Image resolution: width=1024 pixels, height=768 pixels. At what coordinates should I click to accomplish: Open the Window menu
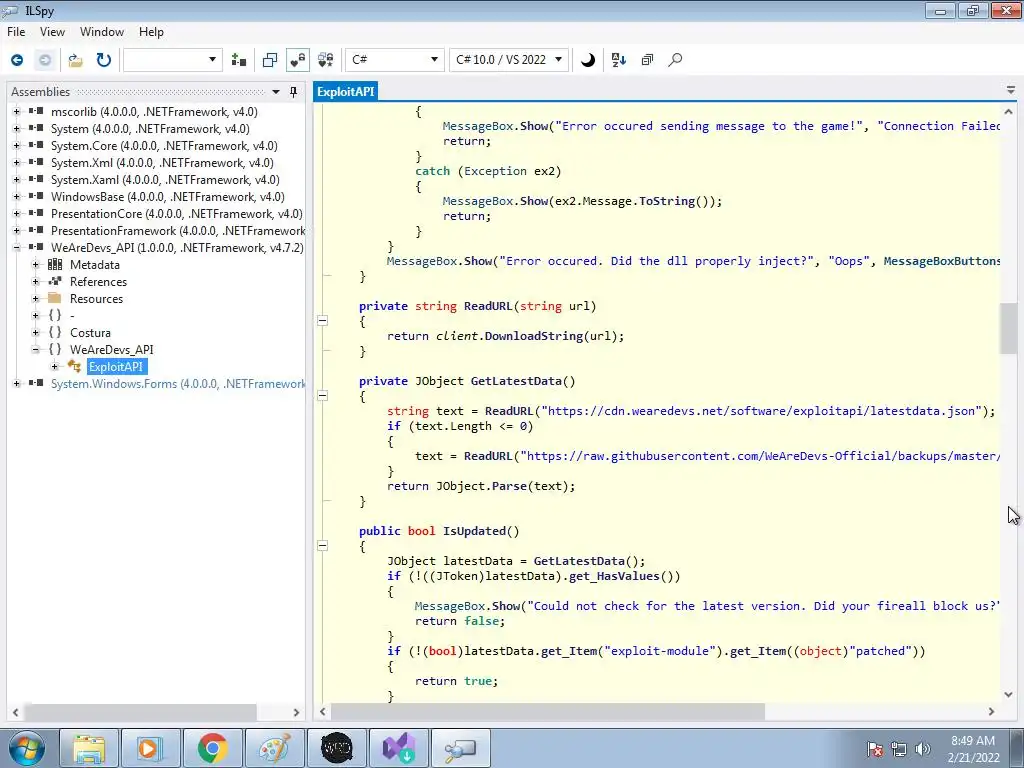pyautogui.click(x=102, y=32)
